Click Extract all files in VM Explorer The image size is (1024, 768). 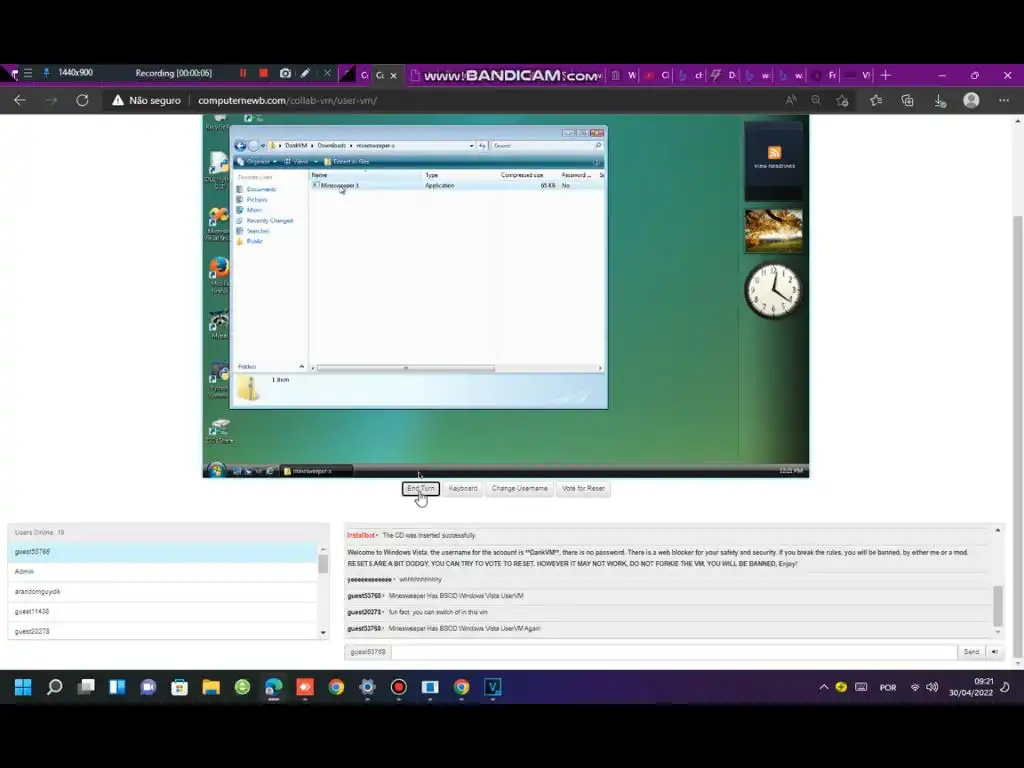347,161
